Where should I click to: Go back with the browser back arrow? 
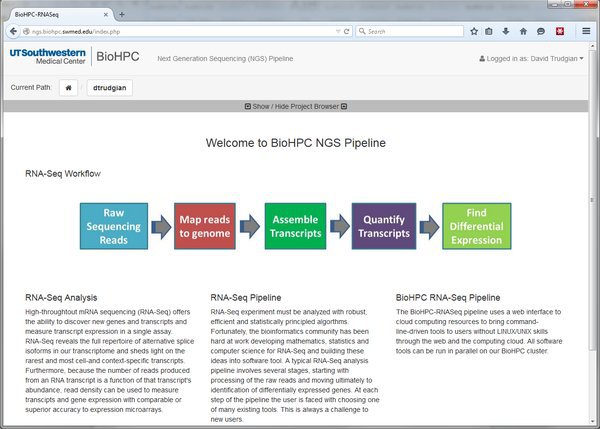click(x=13, y=31)
